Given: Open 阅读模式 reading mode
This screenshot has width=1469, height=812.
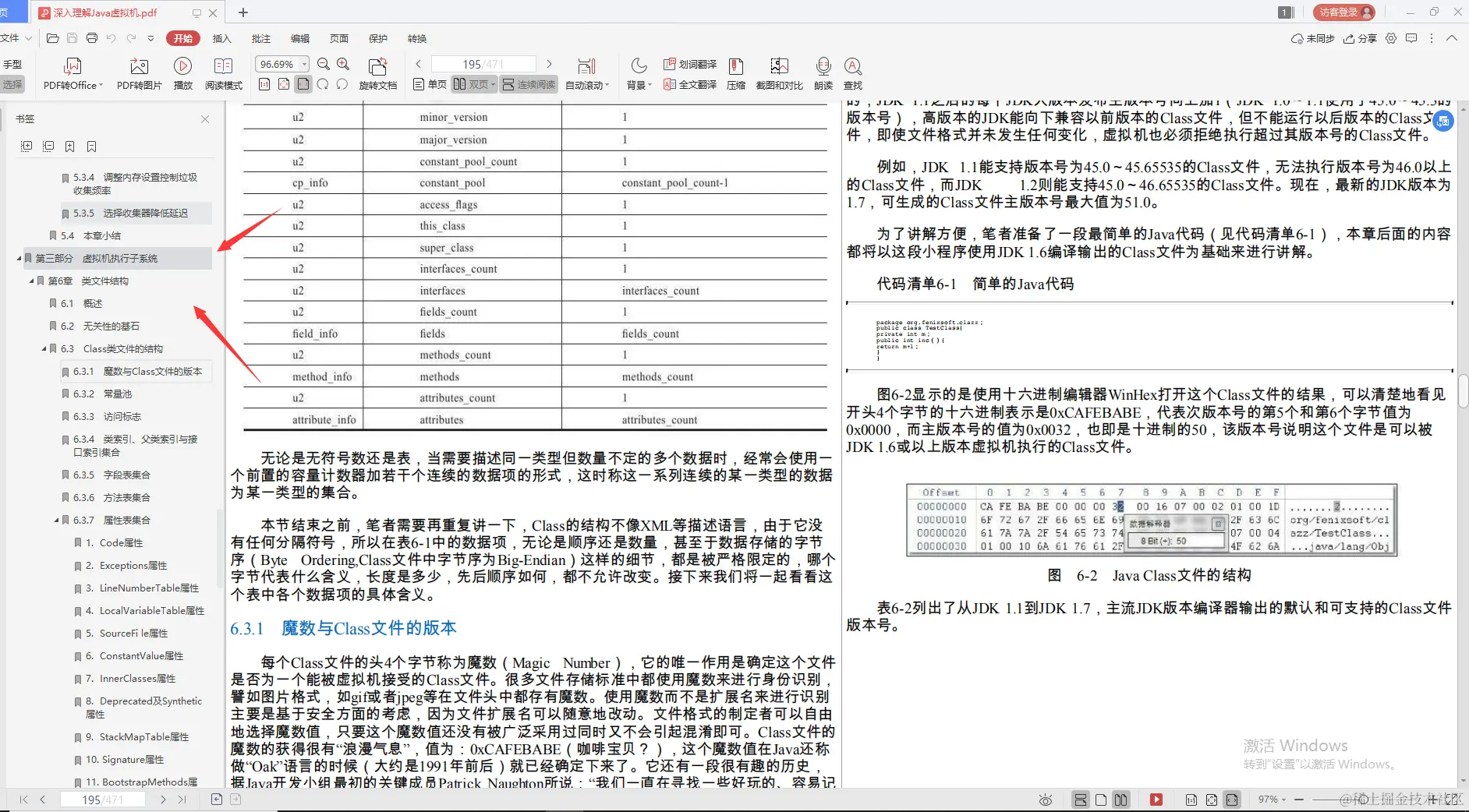Looking at the screenshot, I should pos(224,74).
